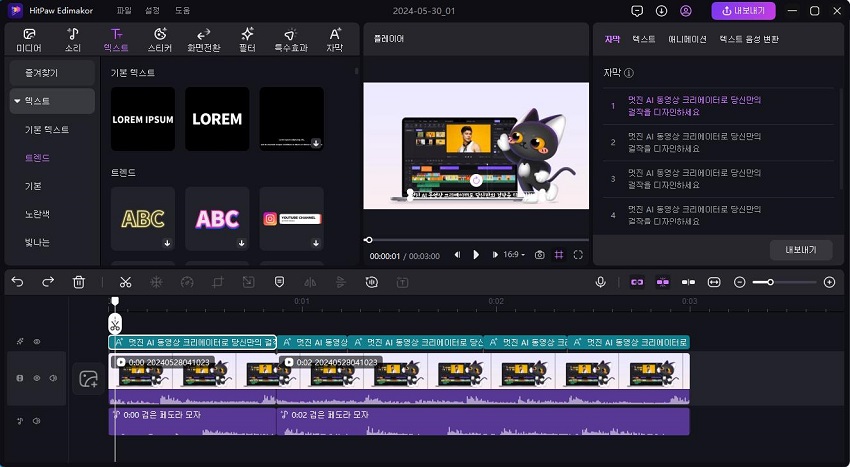The height and width of the screenshot is (467, 850).
Task: Toggle timeline magnetic snapping
Action: [x=662, y=282]
